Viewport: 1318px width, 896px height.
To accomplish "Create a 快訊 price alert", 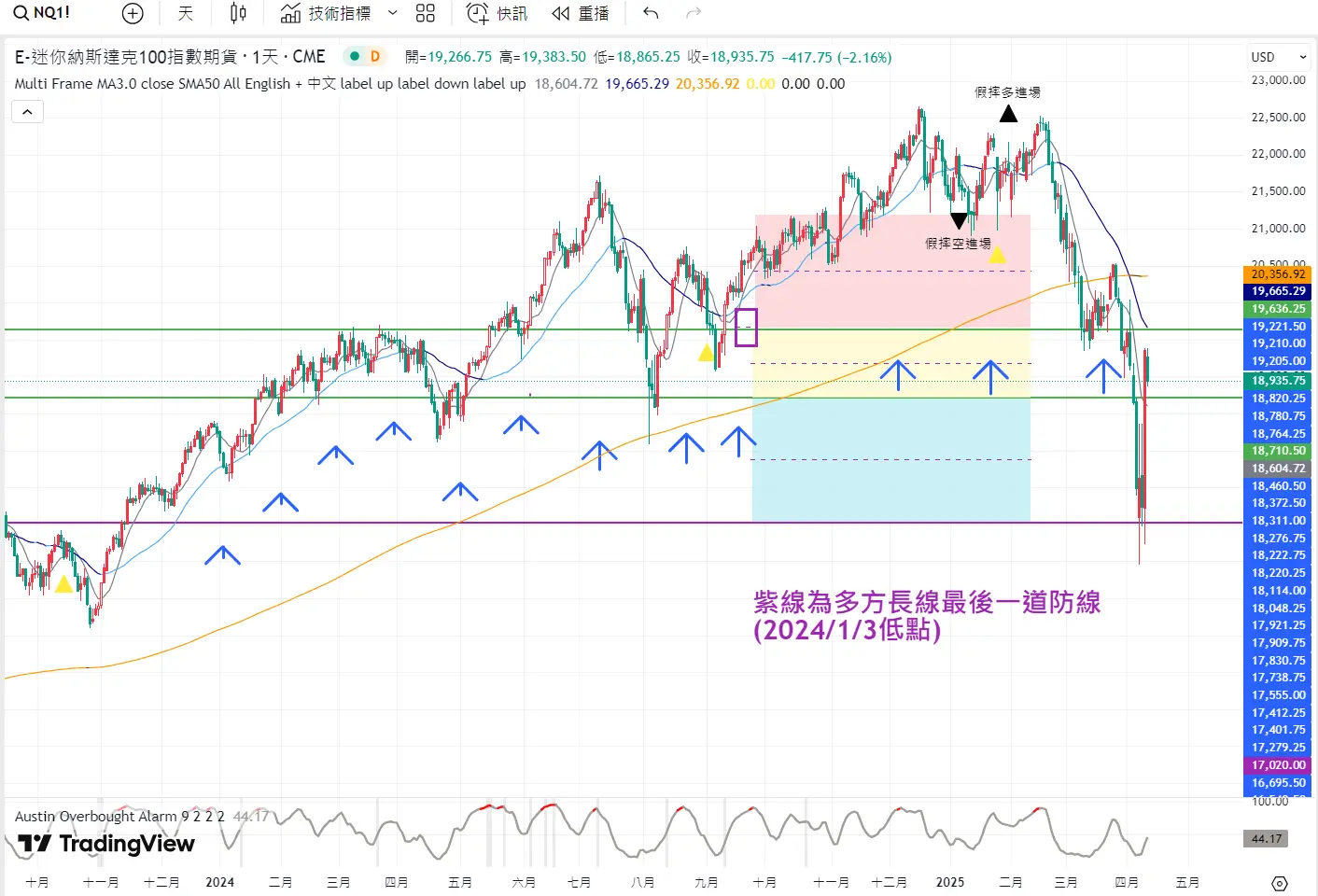I will coord(498,13).
